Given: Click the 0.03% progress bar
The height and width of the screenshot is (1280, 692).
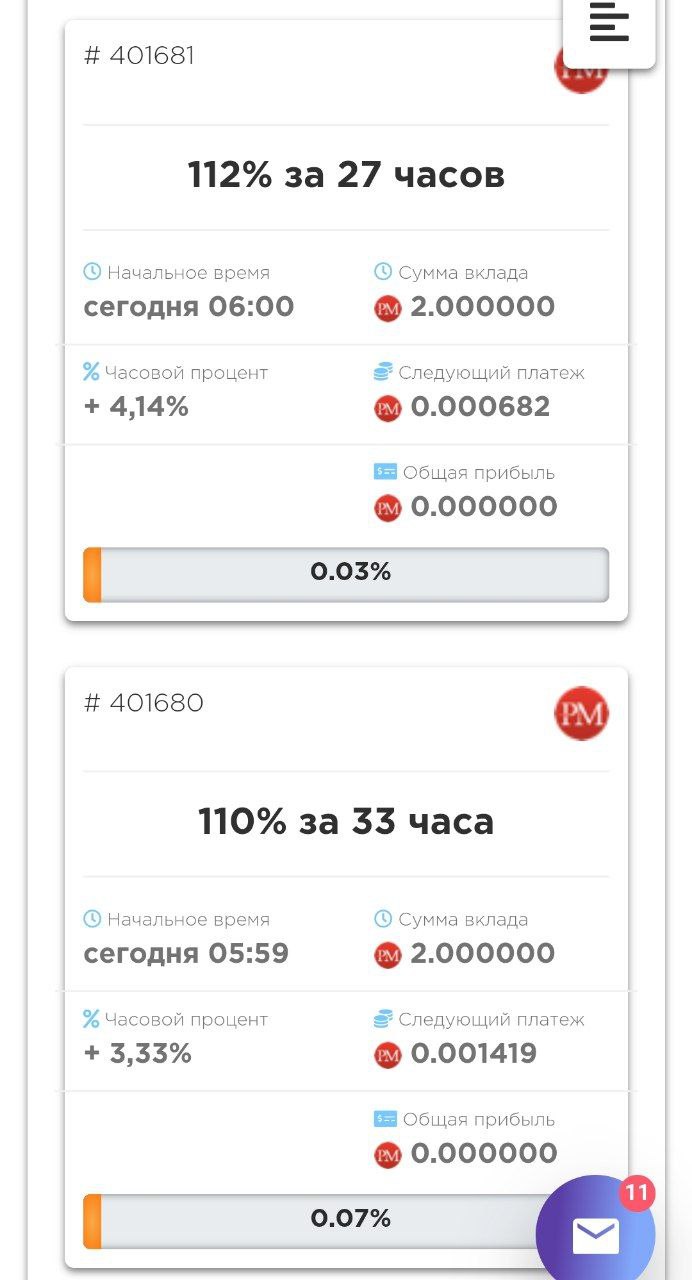Looking at the screenshot, I should point(346,574).
